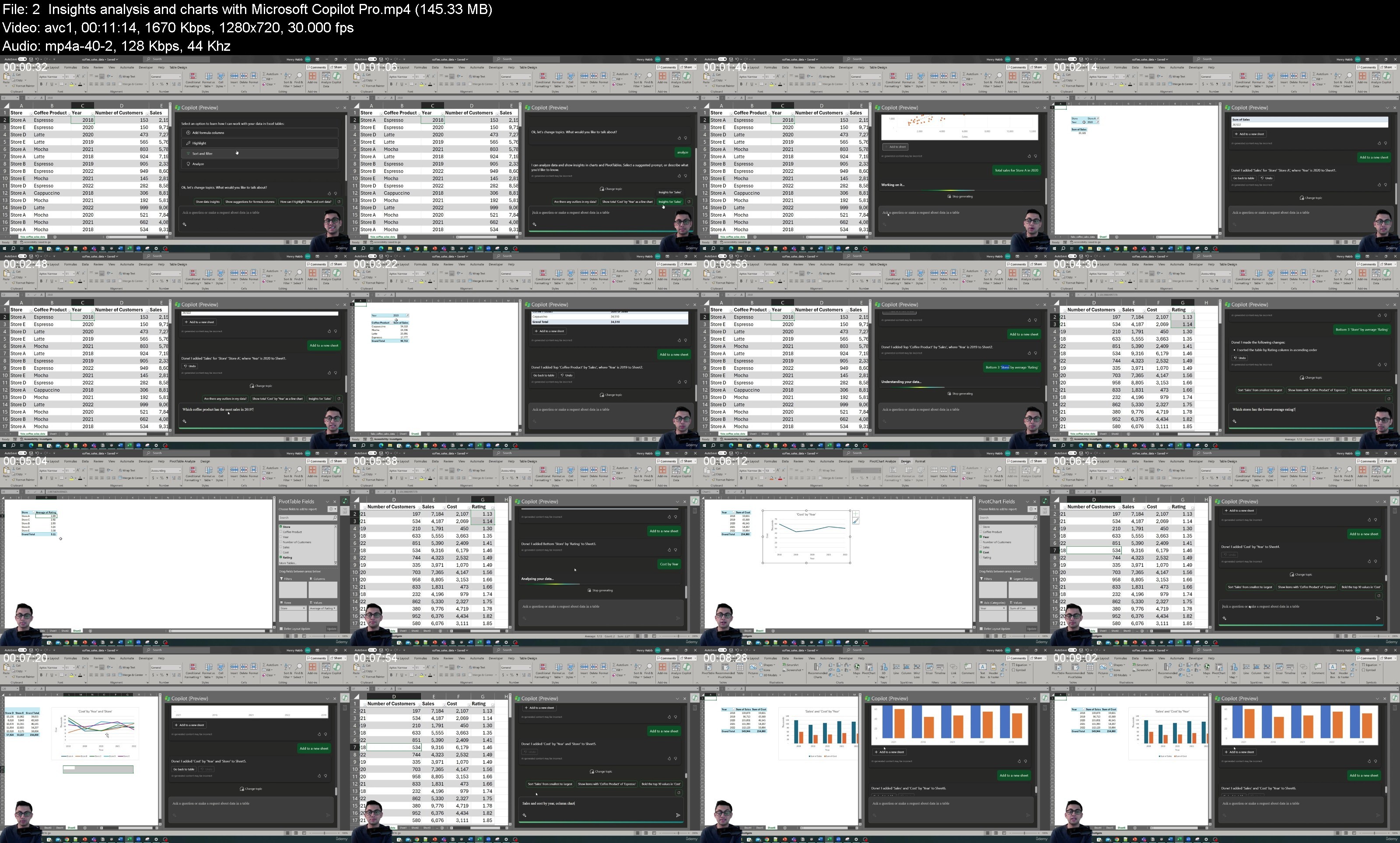Click Excel taskbar icon in 00:00:32 frame

coord(129,248)
